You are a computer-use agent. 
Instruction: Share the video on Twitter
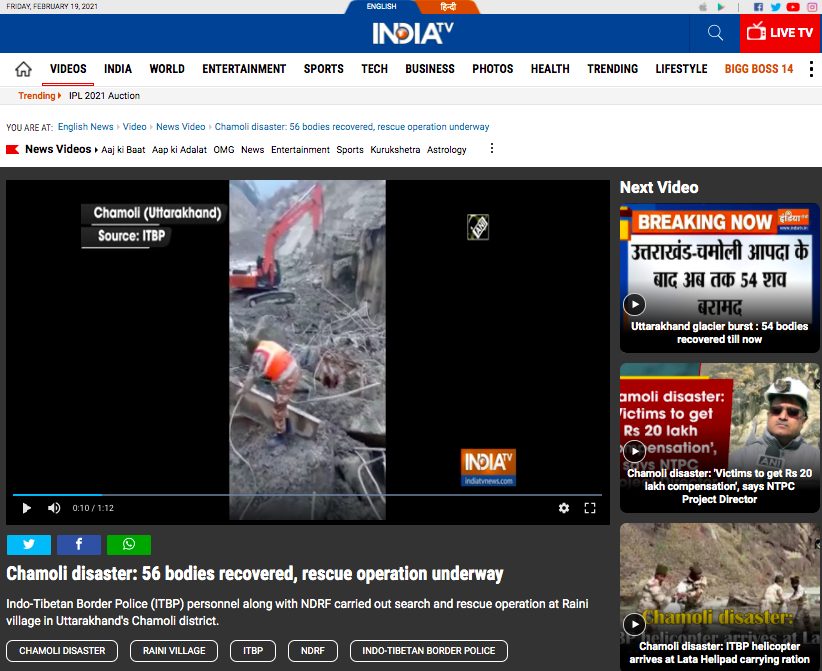(x=29, y=545)
